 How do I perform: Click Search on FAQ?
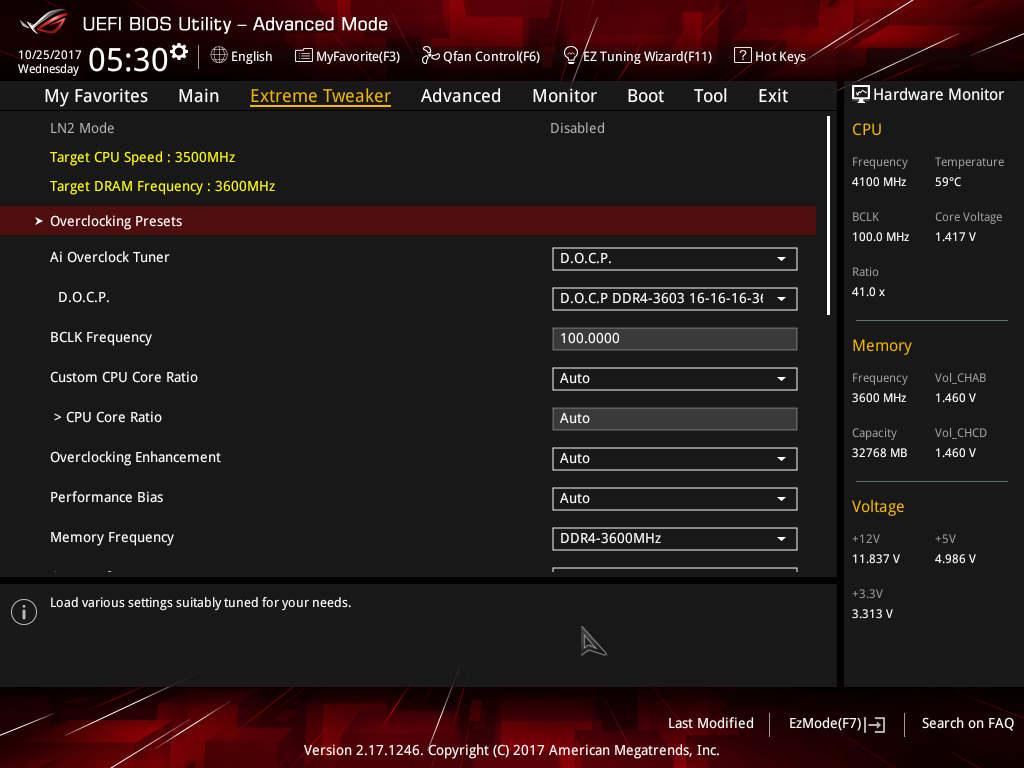click(968, 723)
